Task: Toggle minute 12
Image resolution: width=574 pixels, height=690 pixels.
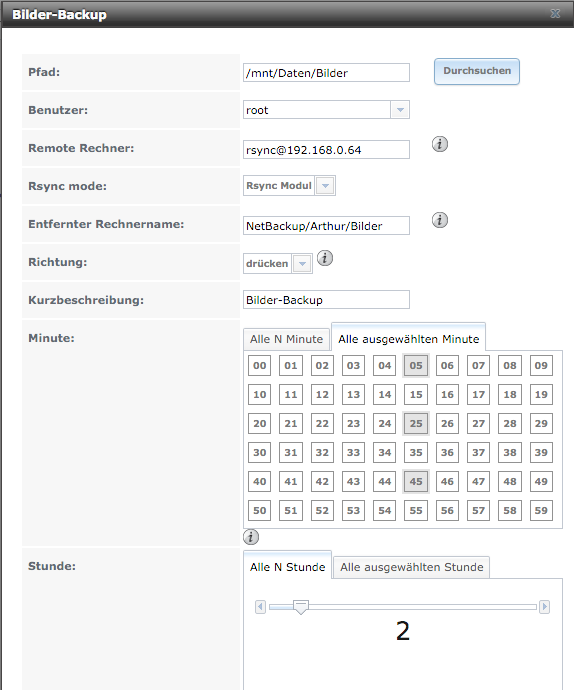Action: coord(322,394)
